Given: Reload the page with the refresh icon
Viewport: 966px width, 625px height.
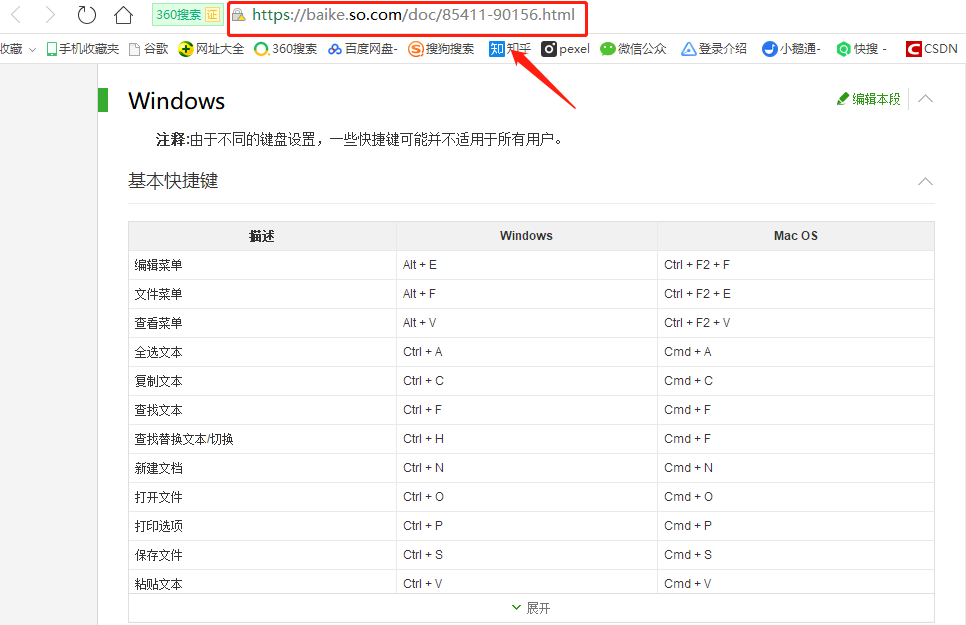Looking at the screenshot, I should (x=86, y=15).
